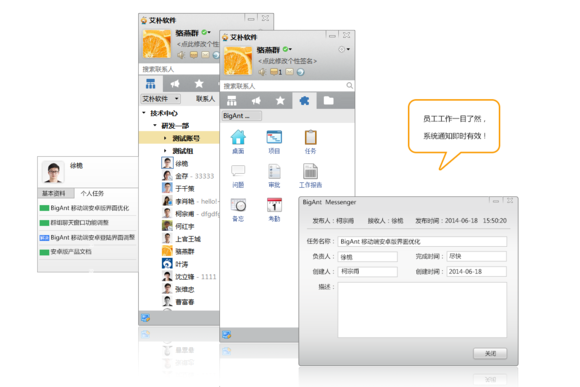Screen dimensions: 580x387
Task: Select the puzzle-piece plugins tab
Action: pyautogui.click(x=304, y=101)
